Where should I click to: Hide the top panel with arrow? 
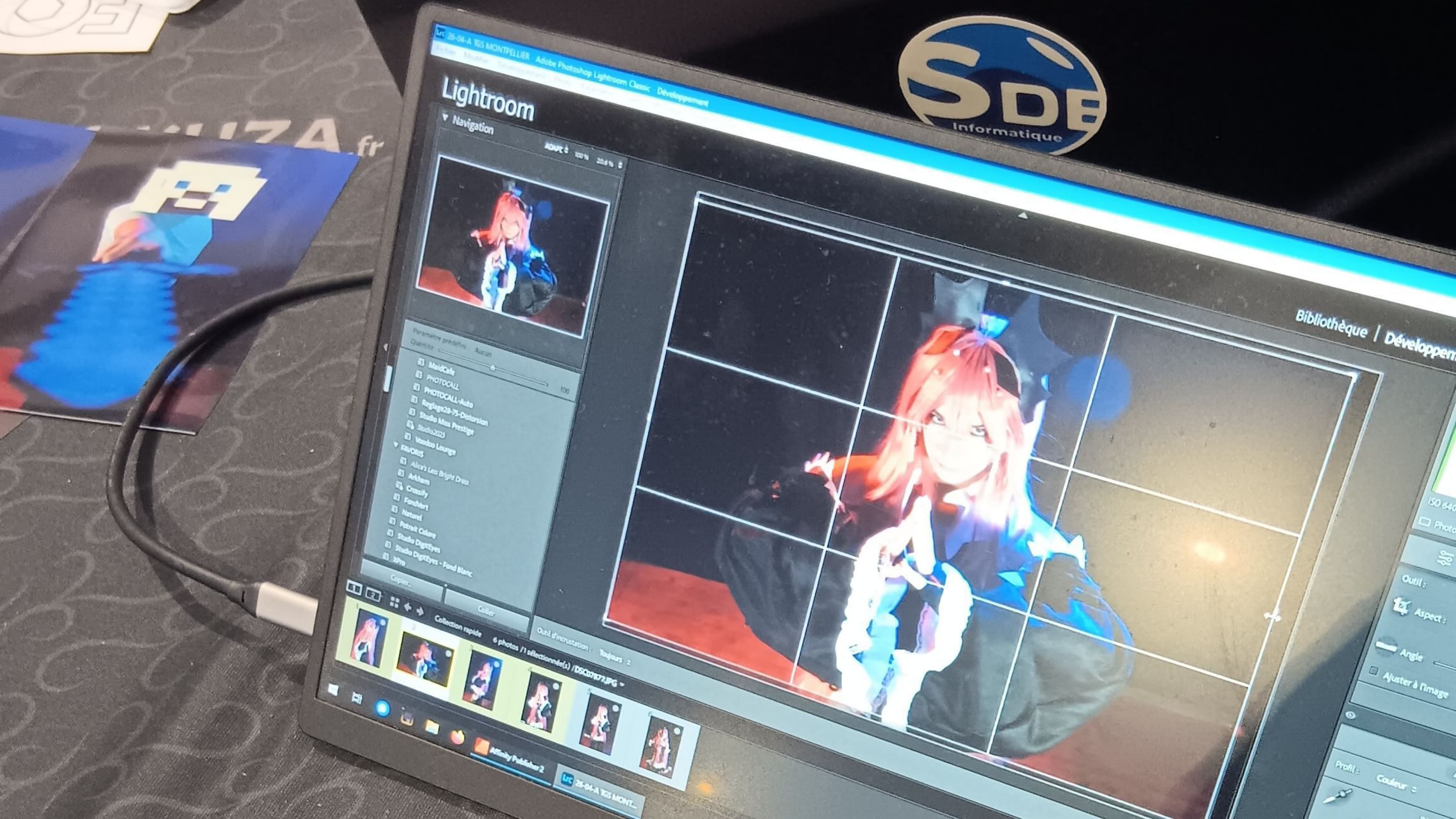1022,215
